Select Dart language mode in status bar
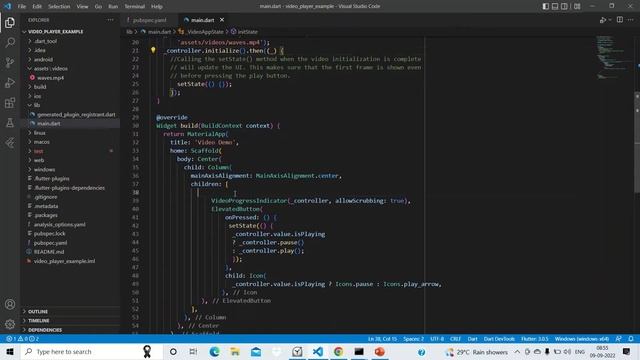The image size is (640, 360). [x=473, y=339]
